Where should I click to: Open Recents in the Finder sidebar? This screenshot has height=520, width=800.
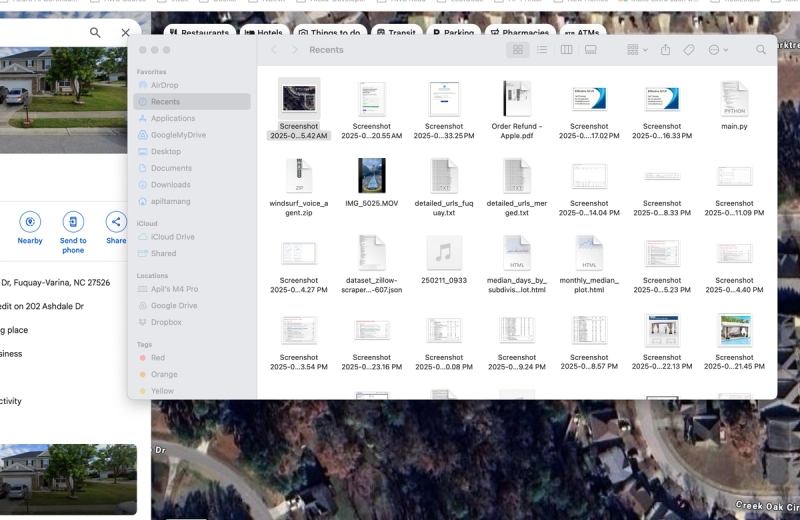click(x=192, y=102)
